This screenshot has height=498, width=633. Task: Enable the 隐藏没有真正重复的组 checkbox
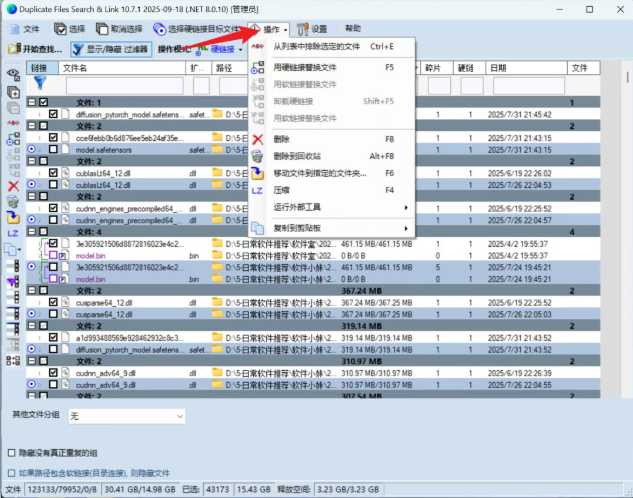11,453
